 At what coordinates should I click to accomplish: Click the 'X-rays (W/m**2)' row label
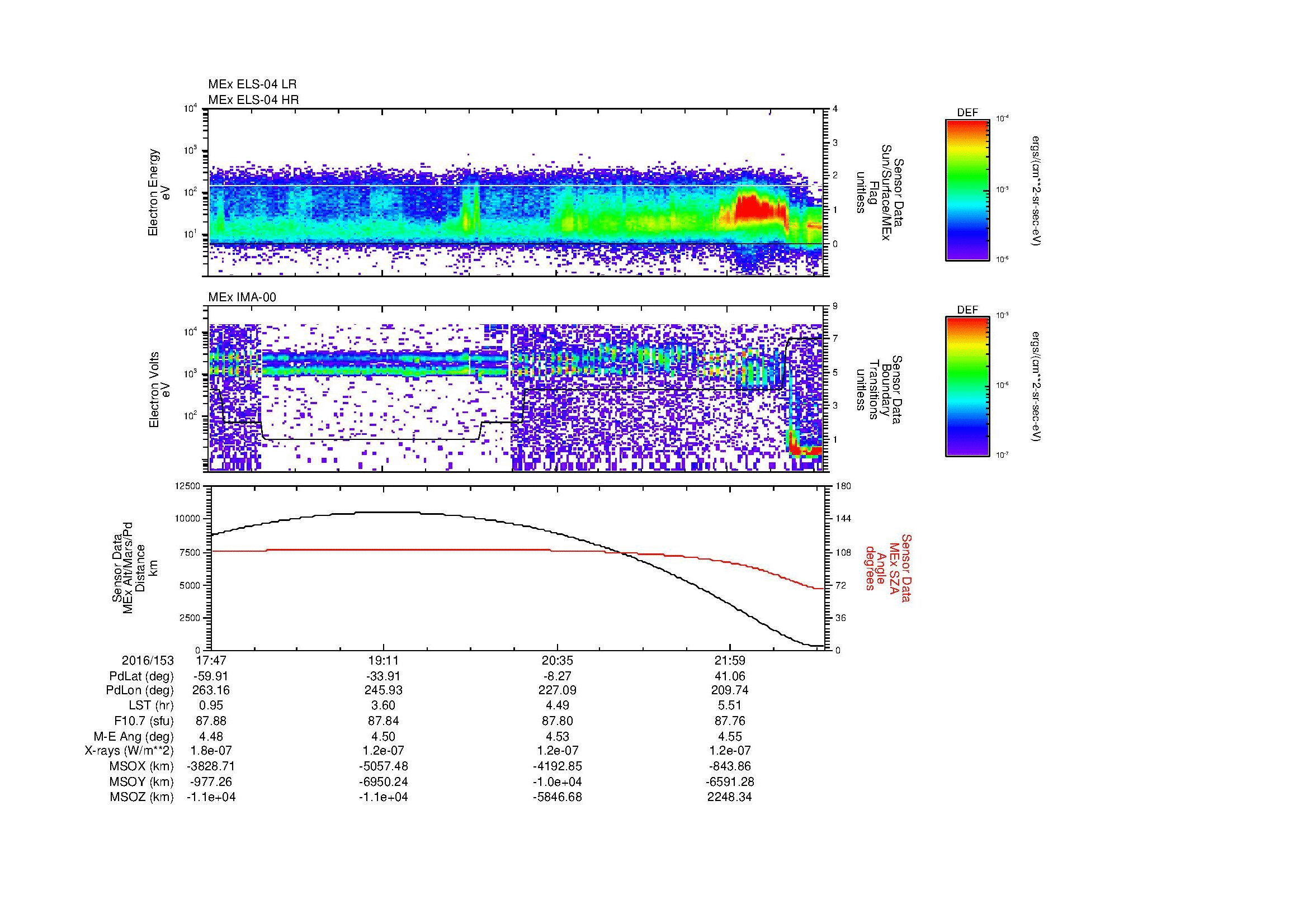click(x=129, y=751)
